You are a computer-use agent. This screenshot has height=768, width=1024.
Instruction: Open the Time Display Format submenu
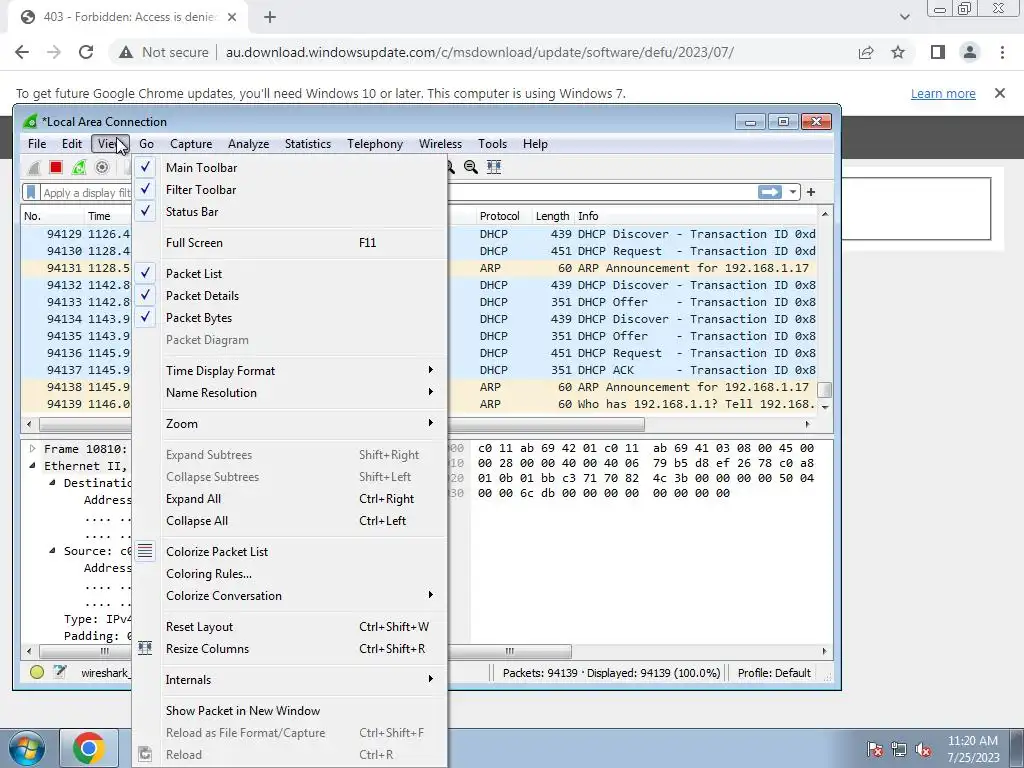[290, 370]
